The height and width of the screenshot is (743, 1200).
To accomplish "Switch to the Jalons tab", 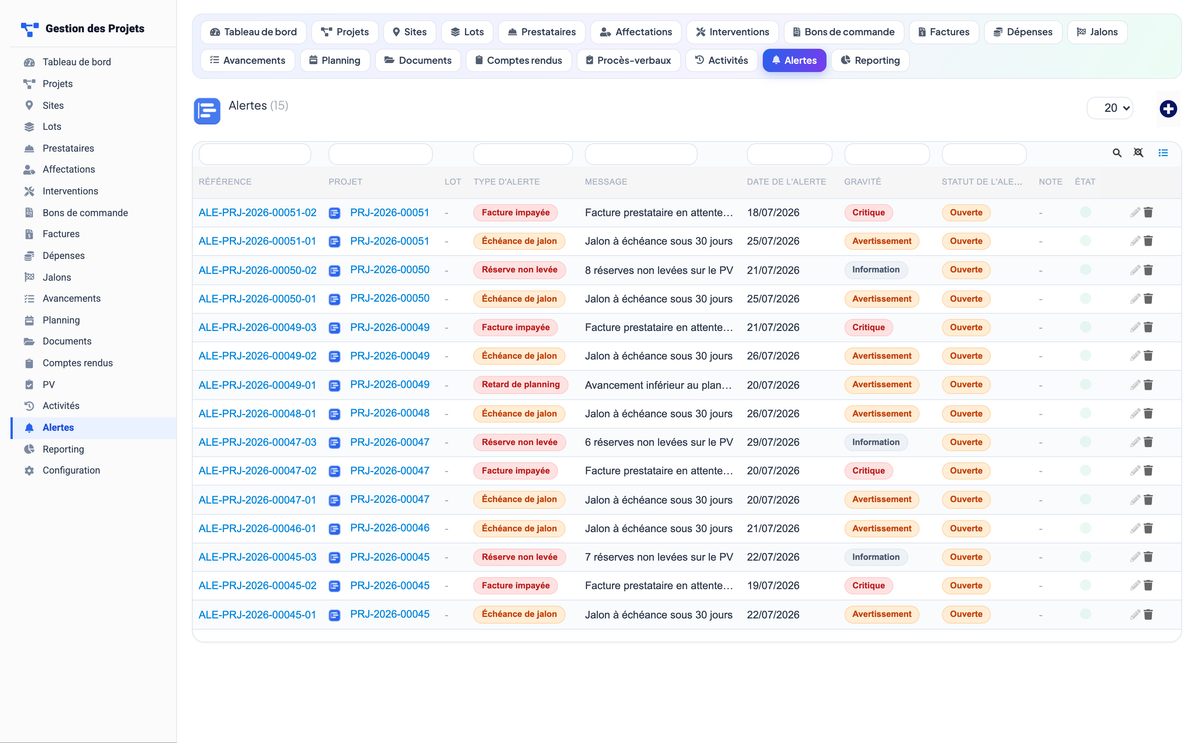I will click(x=1097, y=32).
